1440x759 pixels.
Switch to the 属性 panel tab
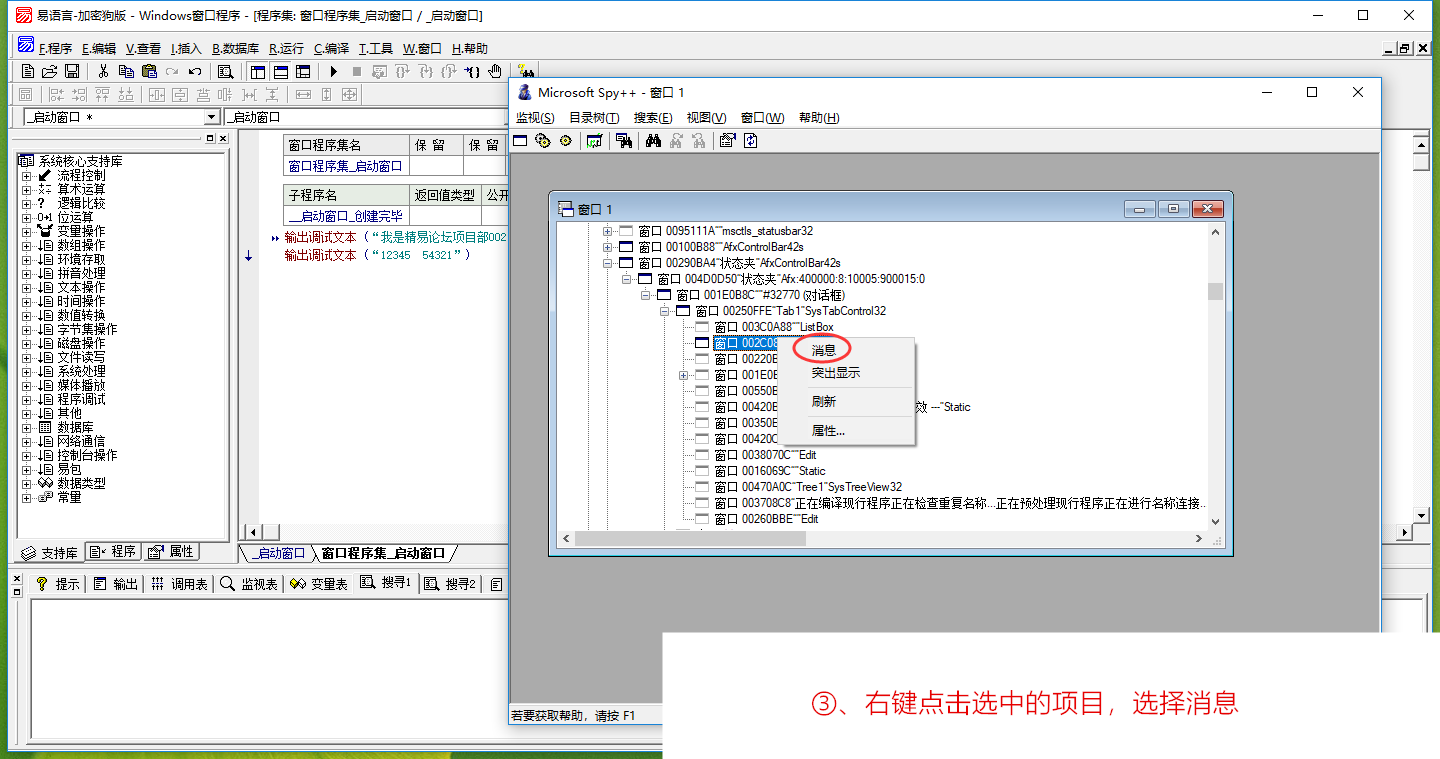tap(172, 552)
